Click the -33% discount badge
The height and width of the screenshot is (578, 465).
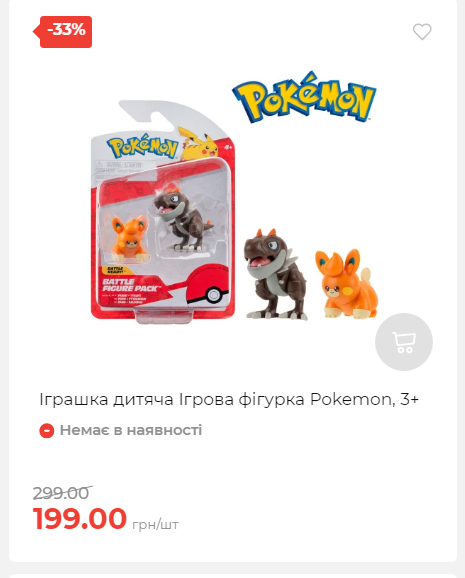point(63,32)
